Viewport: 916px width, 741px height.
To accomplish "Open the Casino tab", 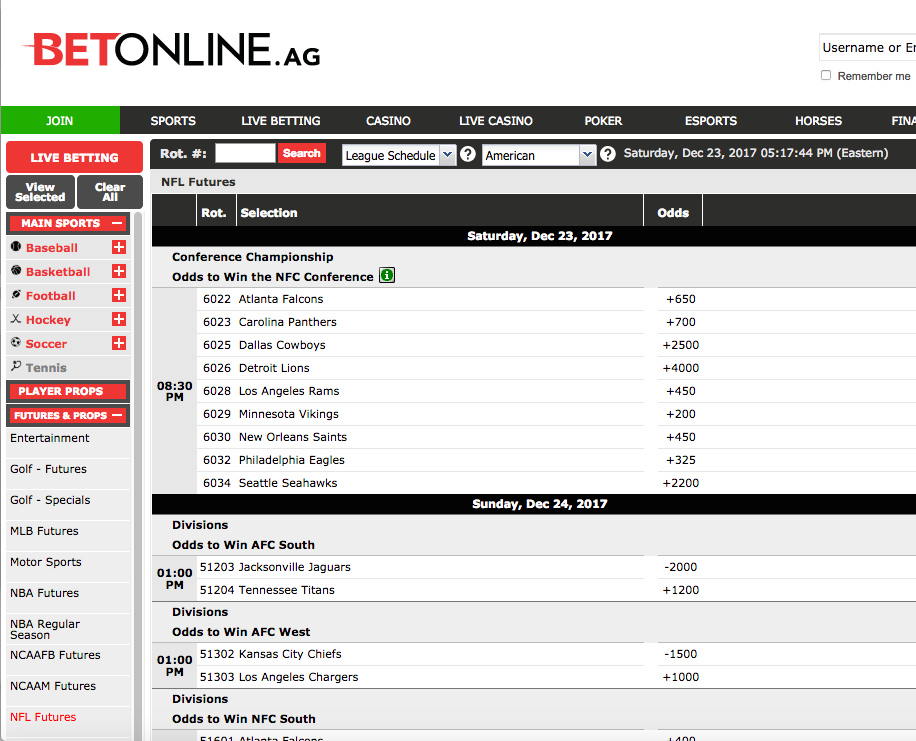I will [x=388, y=121].
